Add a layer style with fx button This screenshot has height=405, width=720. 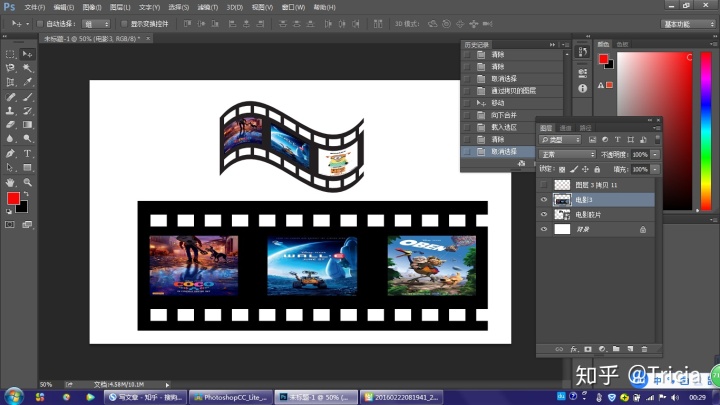(x=574, y=349)
